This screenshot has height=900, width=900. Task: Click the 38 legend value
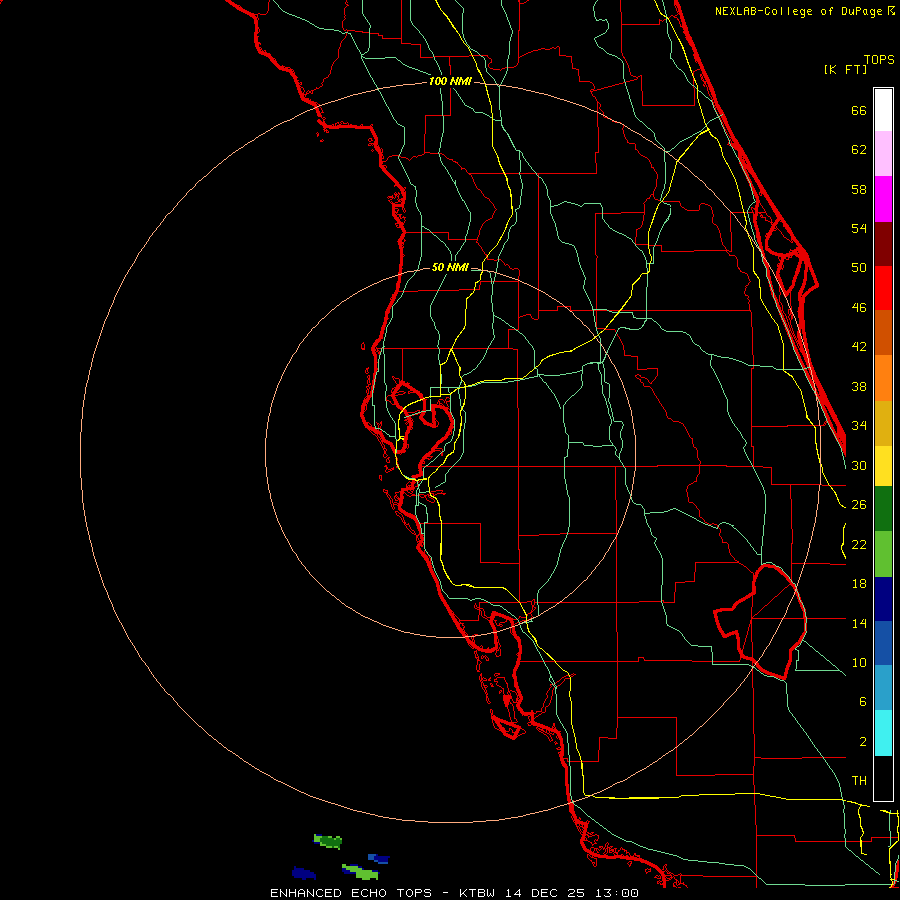click(859, 386)
